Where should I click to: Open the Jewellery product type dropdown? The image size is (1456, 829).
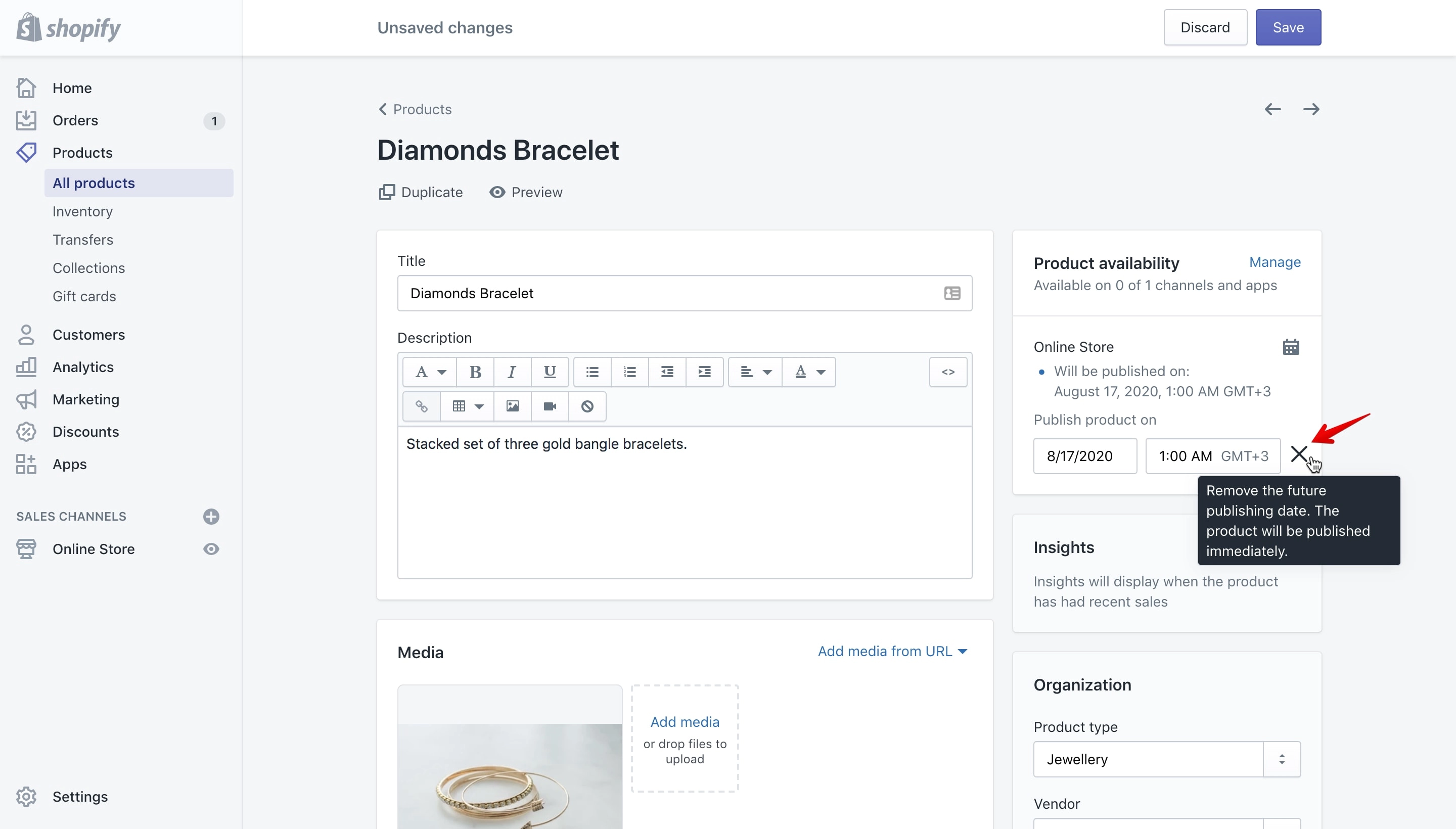[x=1167, y=759]
